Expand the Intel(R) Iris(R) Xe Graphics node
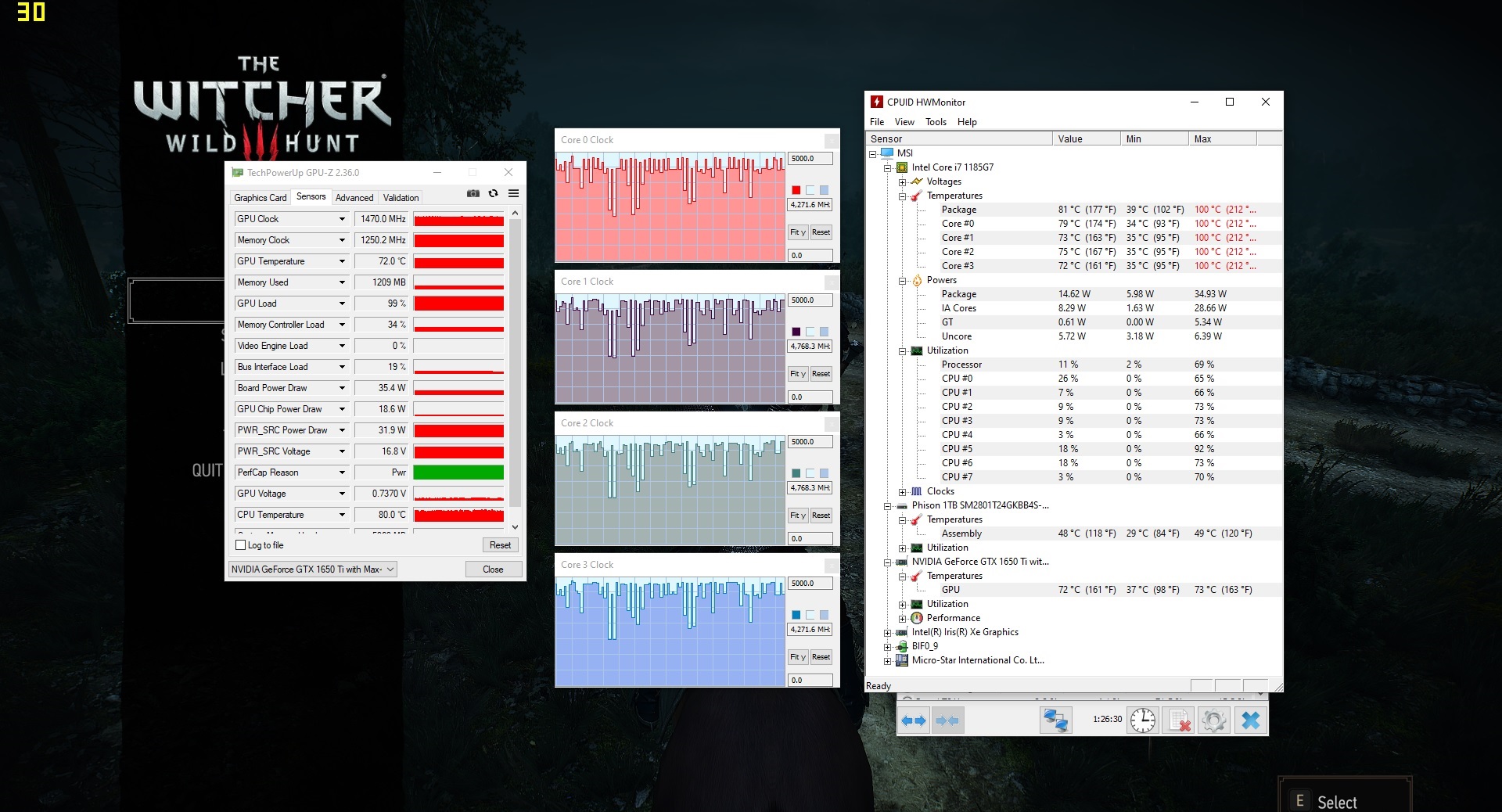Image resolution: width=1502 pixels, height=812 pixels. 887,633
